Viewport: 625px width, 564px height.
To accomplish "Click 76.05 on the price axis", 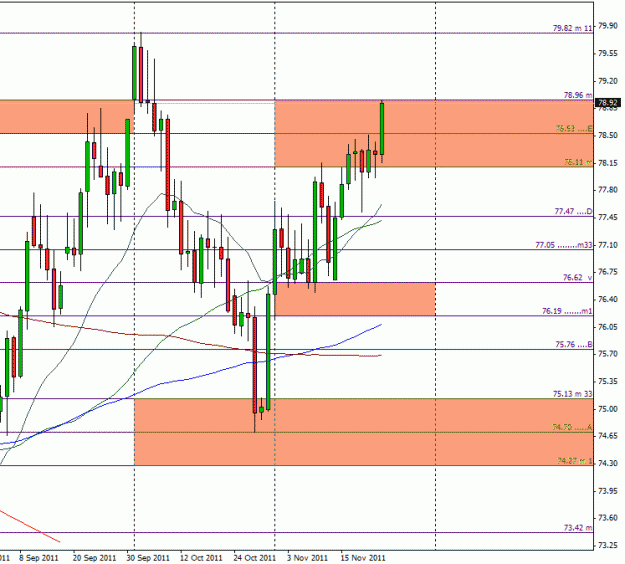I will click(608, 327).
